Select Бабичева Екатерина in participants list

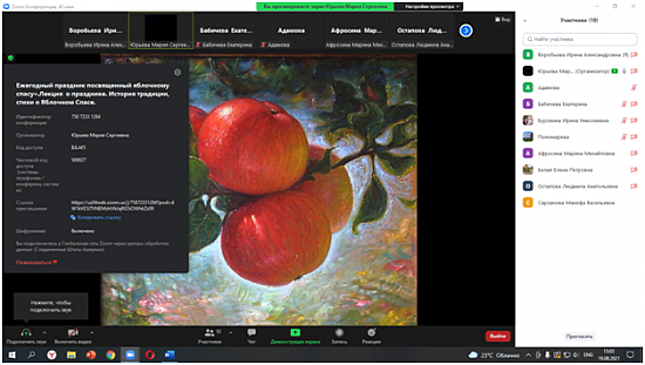click(x=580, y=104)
